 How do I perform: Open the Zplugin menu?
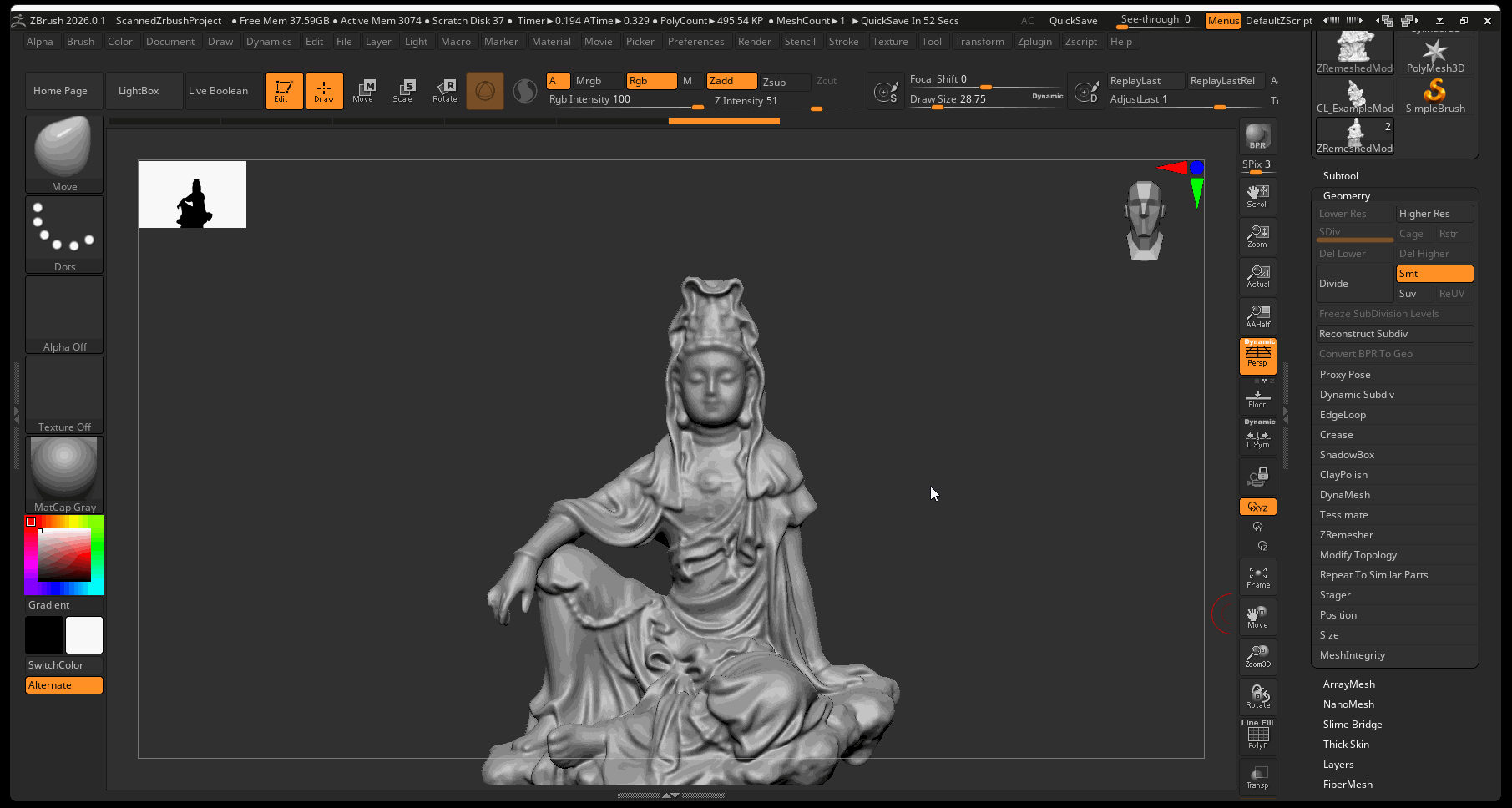[1034, 42]
